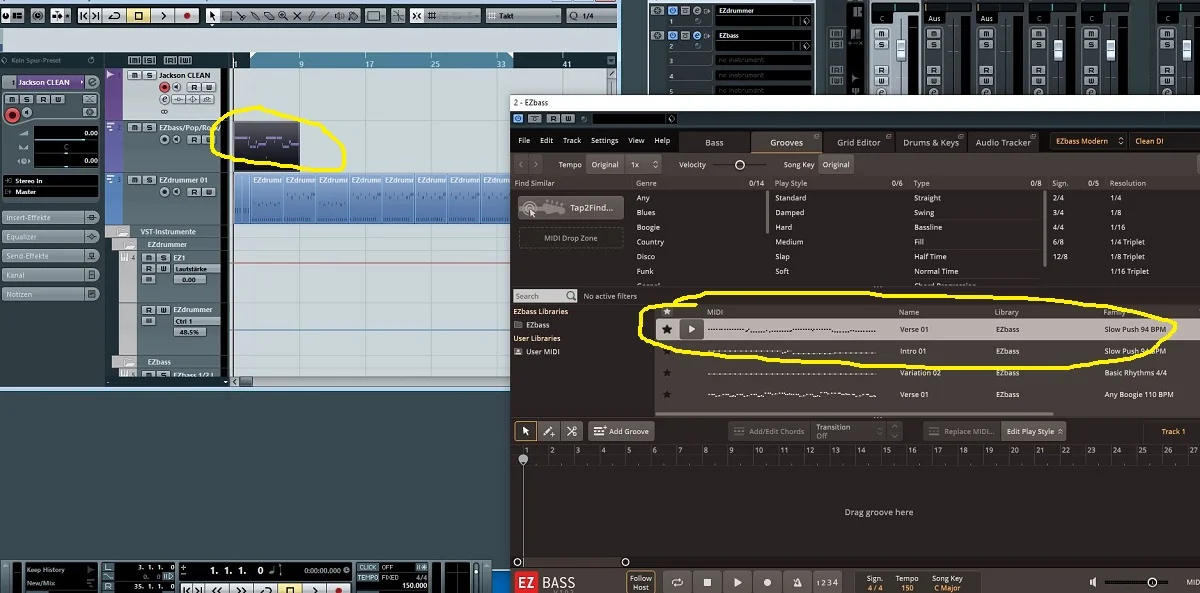Switch to the Bass tab

pos(714,142)
